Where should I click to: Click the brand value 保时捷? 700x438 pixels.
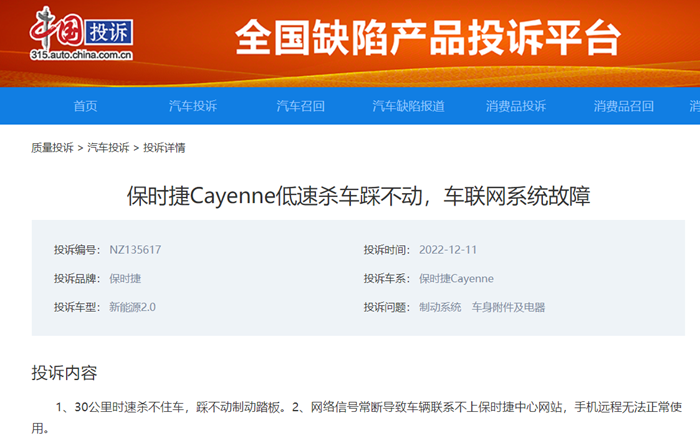(x=125, y=279)
